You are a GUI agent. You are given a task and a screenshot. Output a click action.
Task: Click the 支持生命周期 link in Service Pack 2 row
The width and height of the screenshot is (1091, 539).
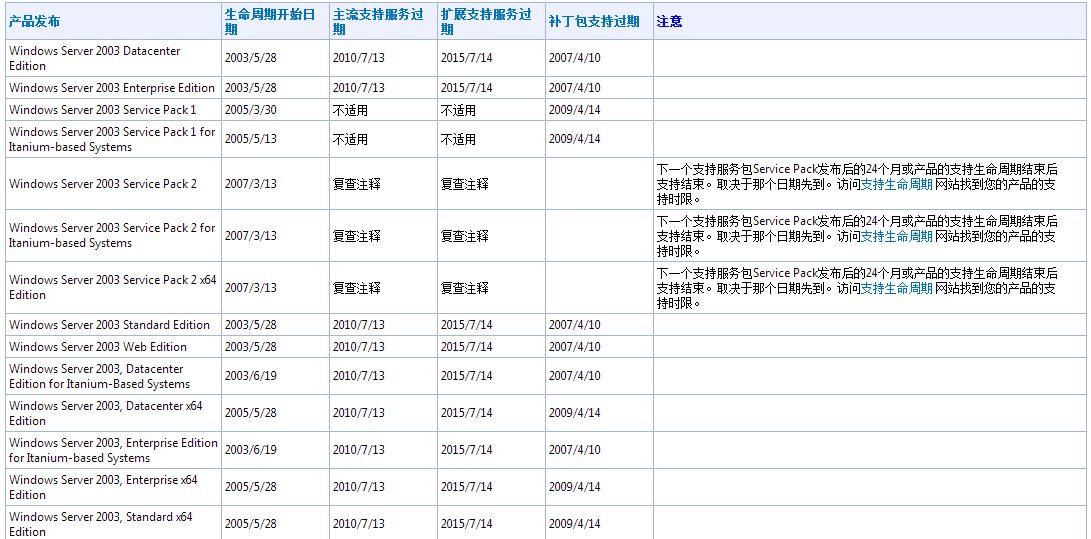[x=897, y=184]
